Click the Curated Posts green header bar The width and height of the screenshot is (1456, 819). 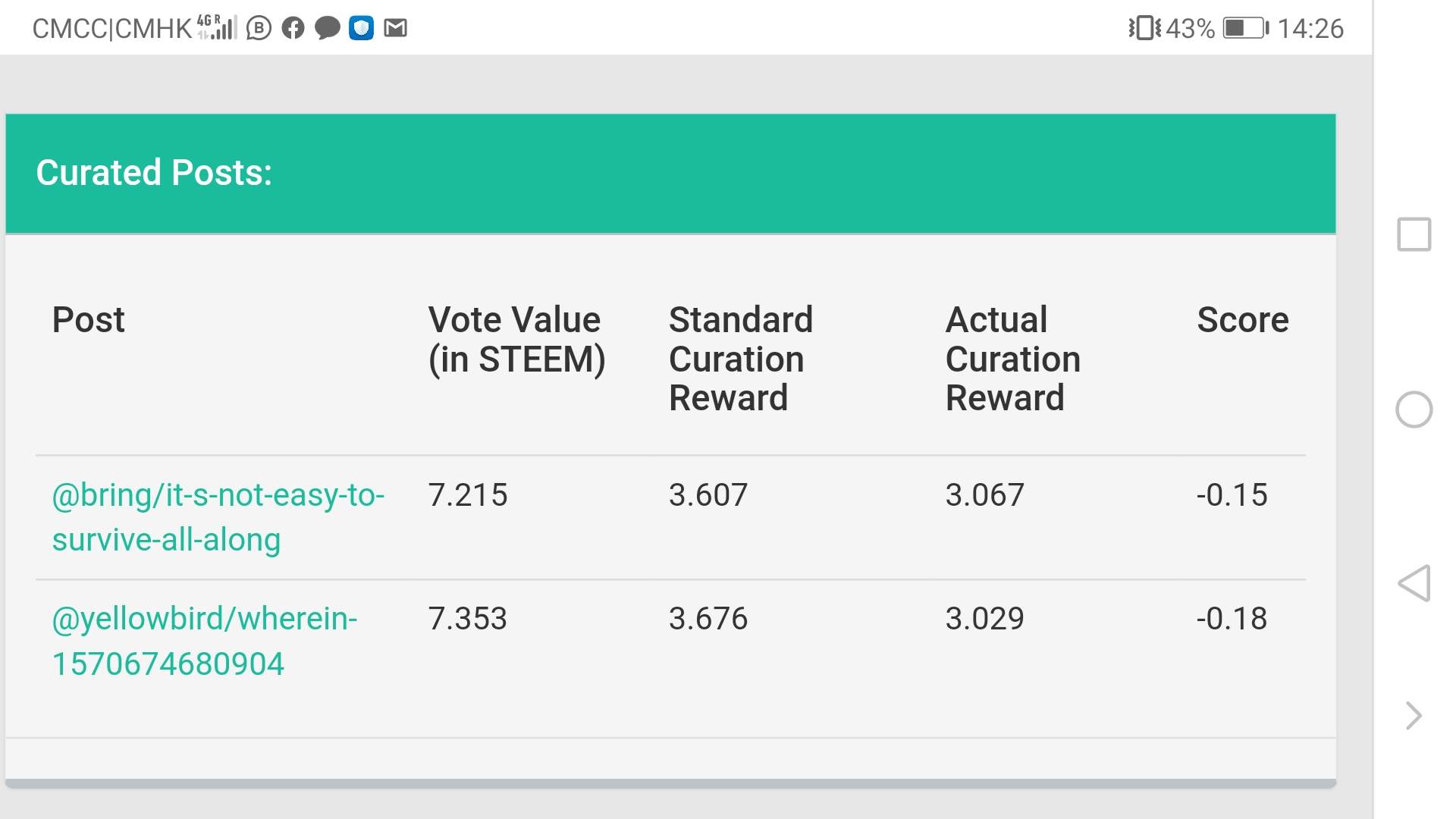pyautogui.click(x=670, y=174)
